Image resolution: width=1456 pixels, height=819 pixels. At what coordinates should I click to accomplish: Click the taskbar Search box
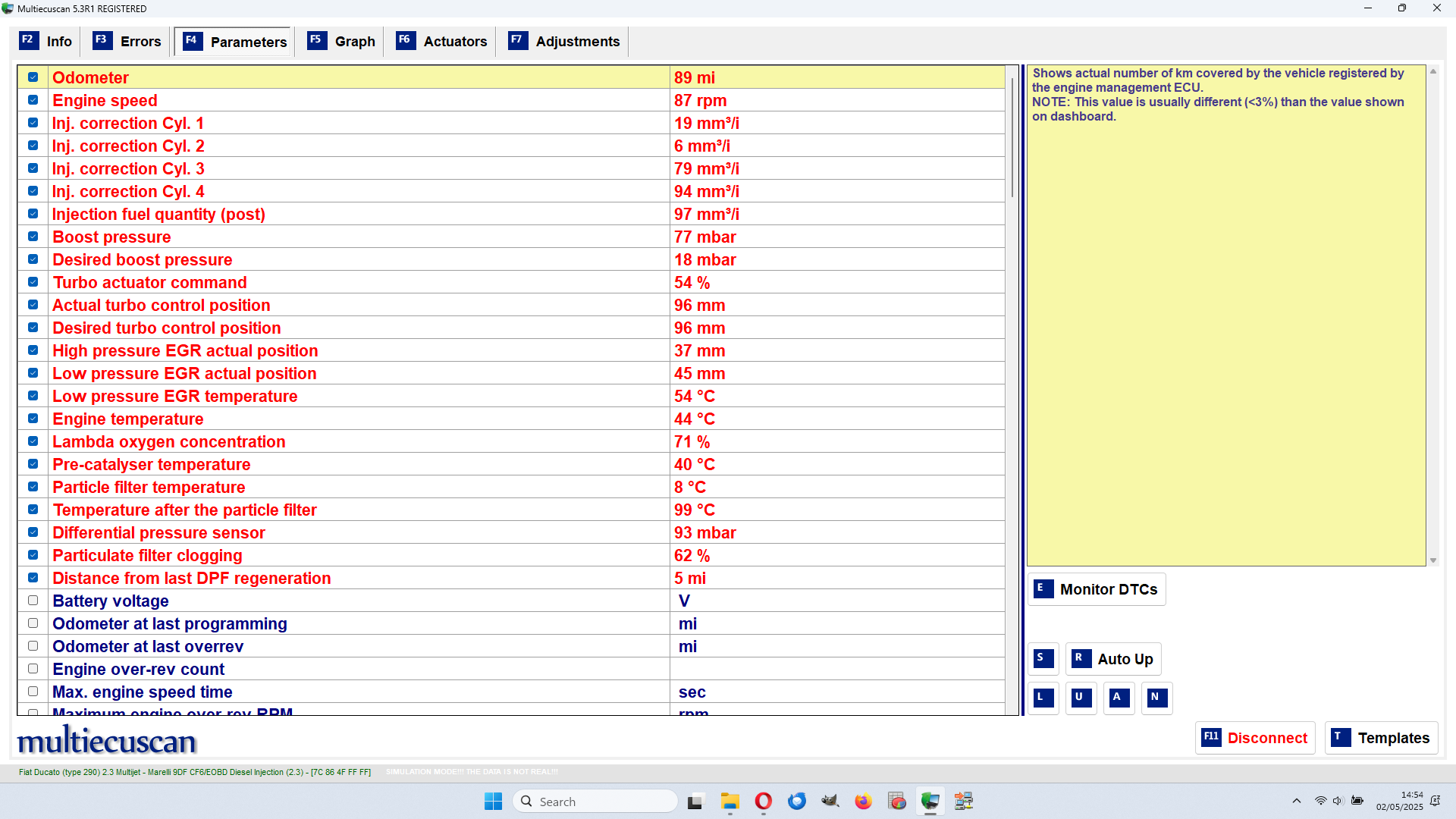coord(595,802)
